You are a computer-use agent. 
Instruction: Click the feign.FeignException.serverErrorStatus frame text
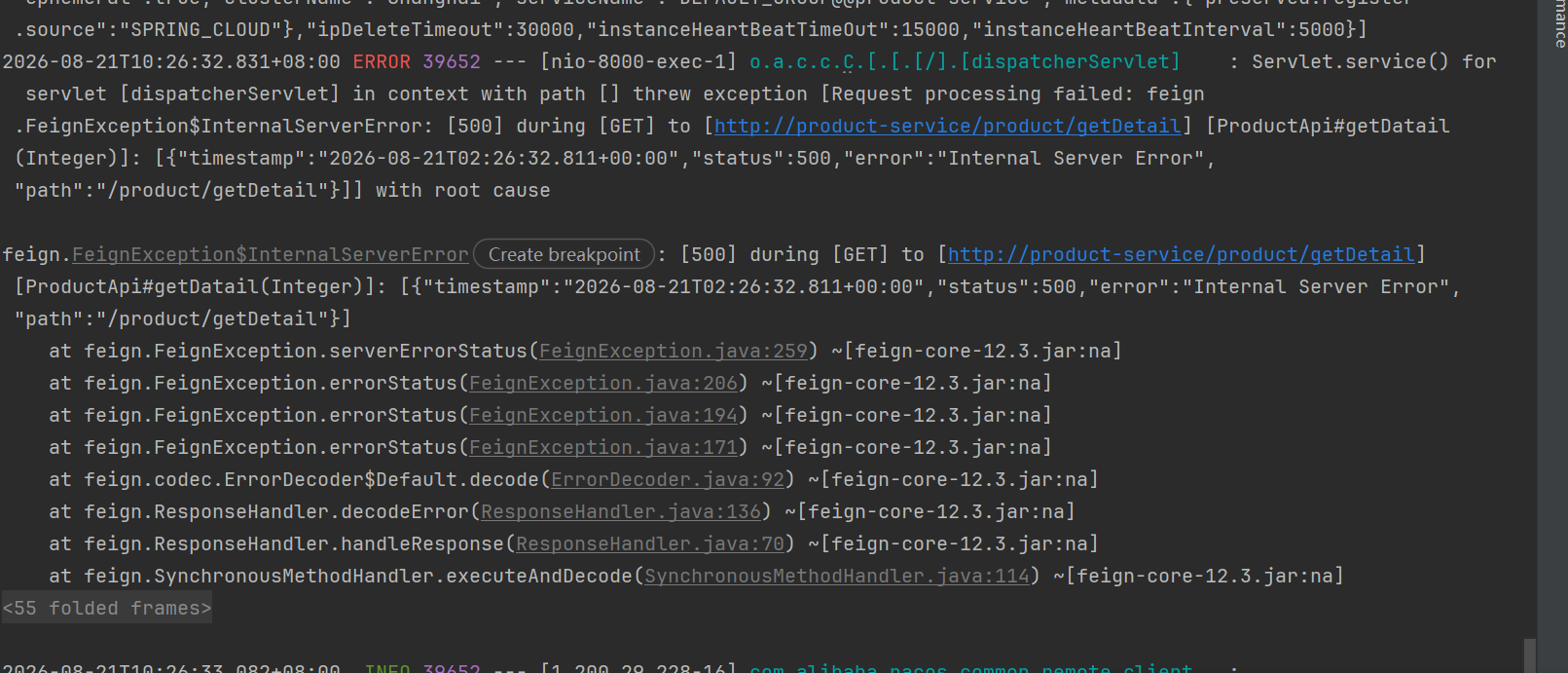[x=306, y=351]
